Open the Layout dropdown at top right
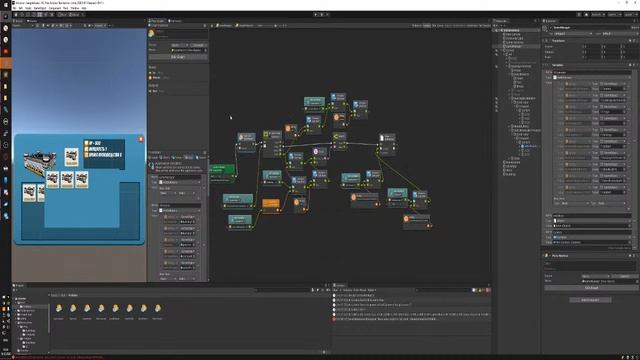 [630, 15]
